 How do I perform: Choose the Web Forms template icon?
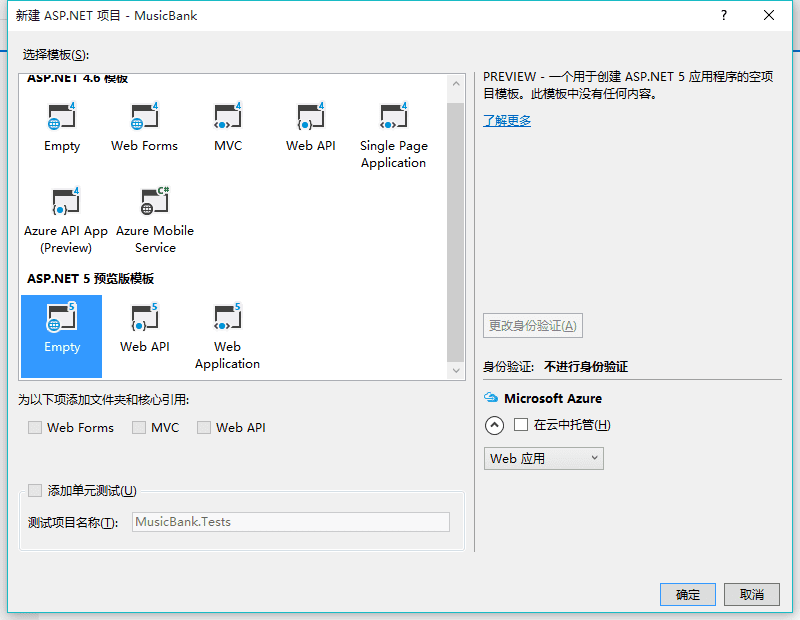click(x=144, y=116)
